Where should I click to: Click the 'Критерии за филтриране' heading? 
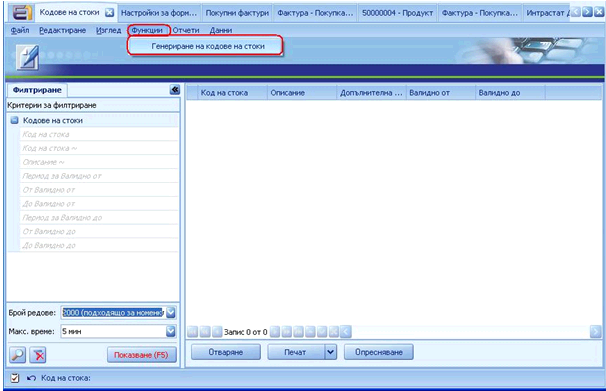click(x=52, y=105)
